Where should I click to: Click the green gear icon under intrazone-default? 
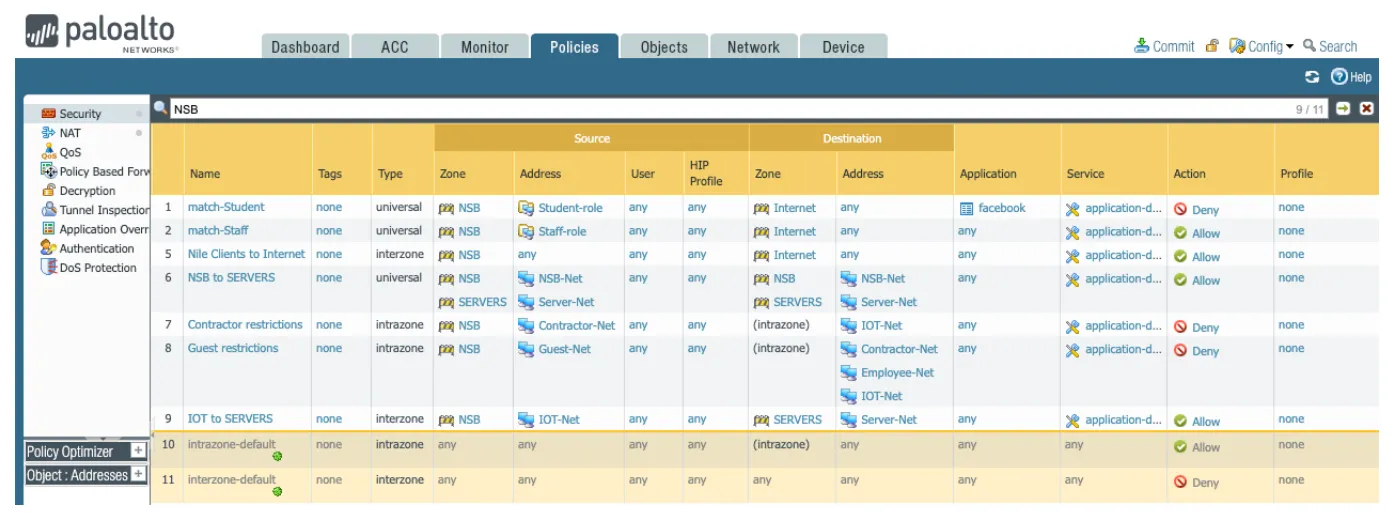point(277,457)
